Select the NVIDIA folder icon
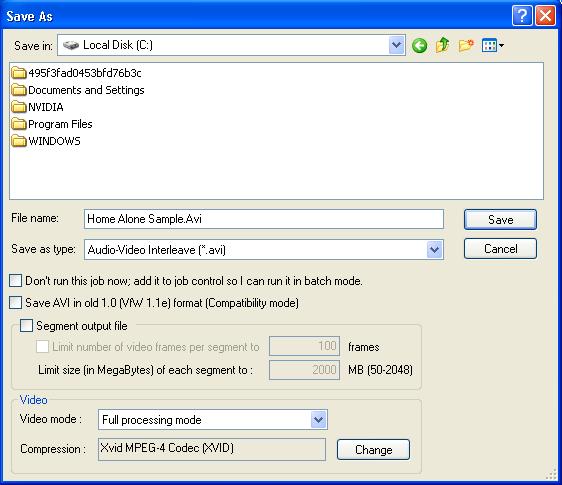562x485 pixels. coord(19,107)
